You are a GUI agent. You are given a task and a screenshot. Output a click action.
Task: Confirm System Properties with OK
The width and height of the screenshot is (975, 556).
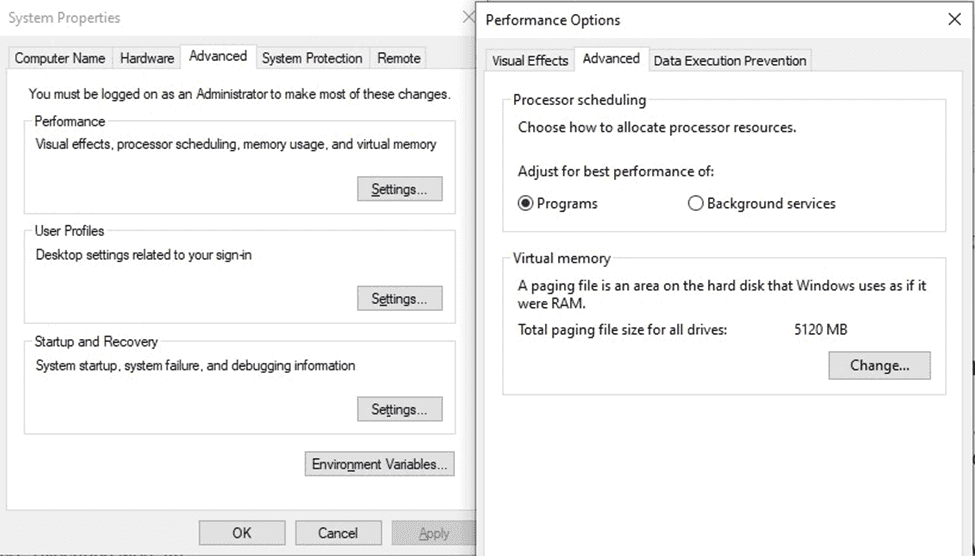tap(242, 533)
